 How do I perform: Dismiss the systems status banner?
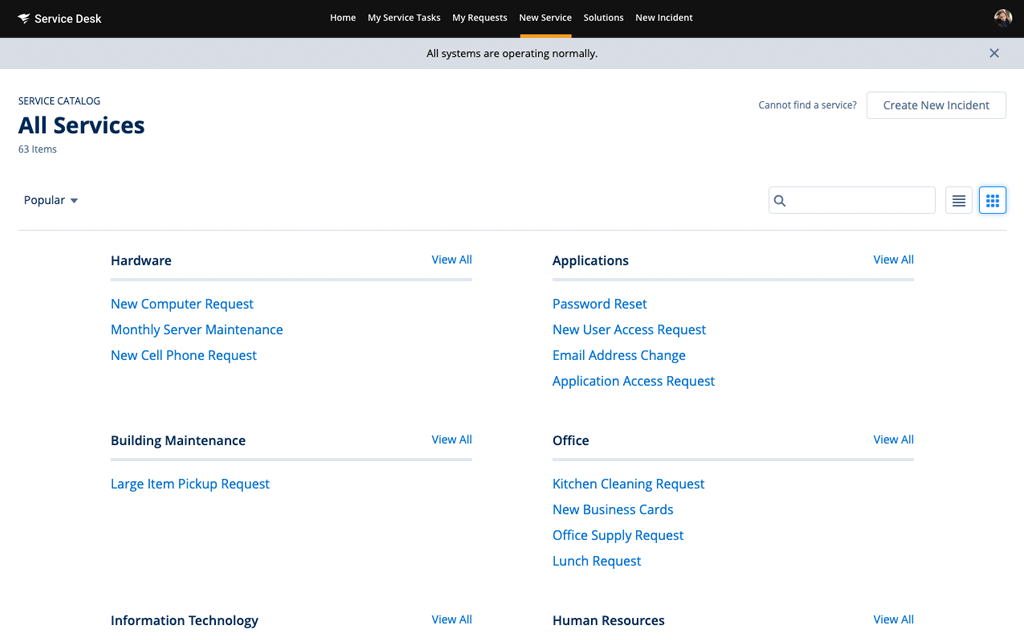994,53
